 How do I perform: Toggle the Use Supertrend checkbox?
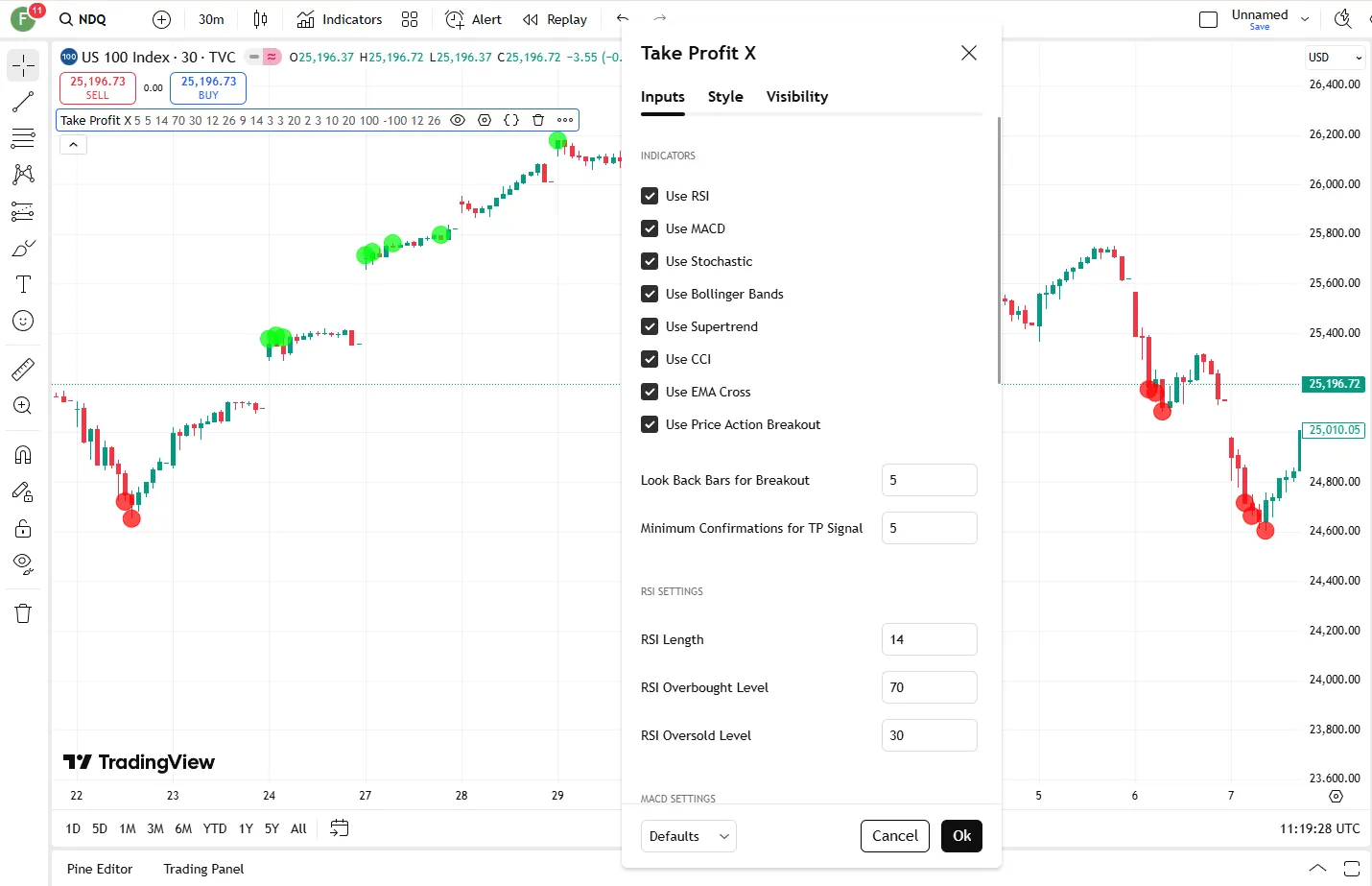coord(650,326)
